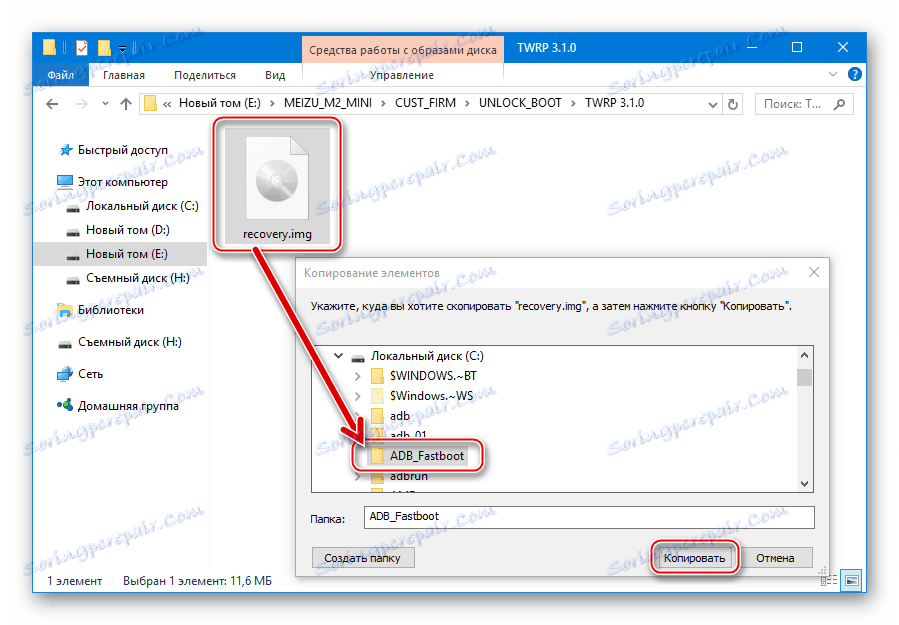Select Этот компьютер in the navigation pane
Viewport: 899px width, 625px height.
pos(123,182)
